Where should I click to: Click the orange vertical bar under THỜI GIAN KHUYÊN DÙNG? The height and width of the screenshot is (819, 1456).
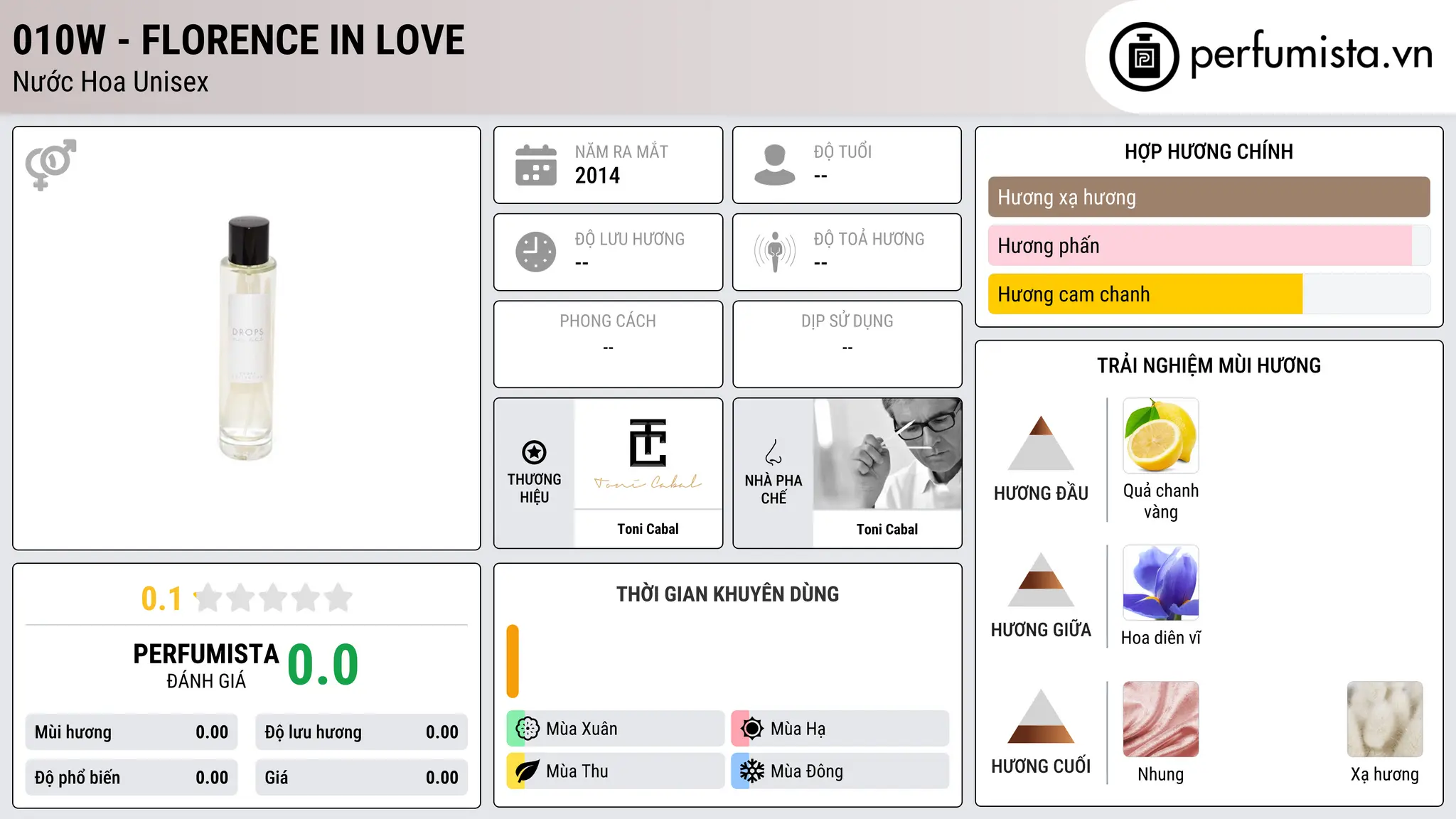pyautogui.click(x=513, y=661)
